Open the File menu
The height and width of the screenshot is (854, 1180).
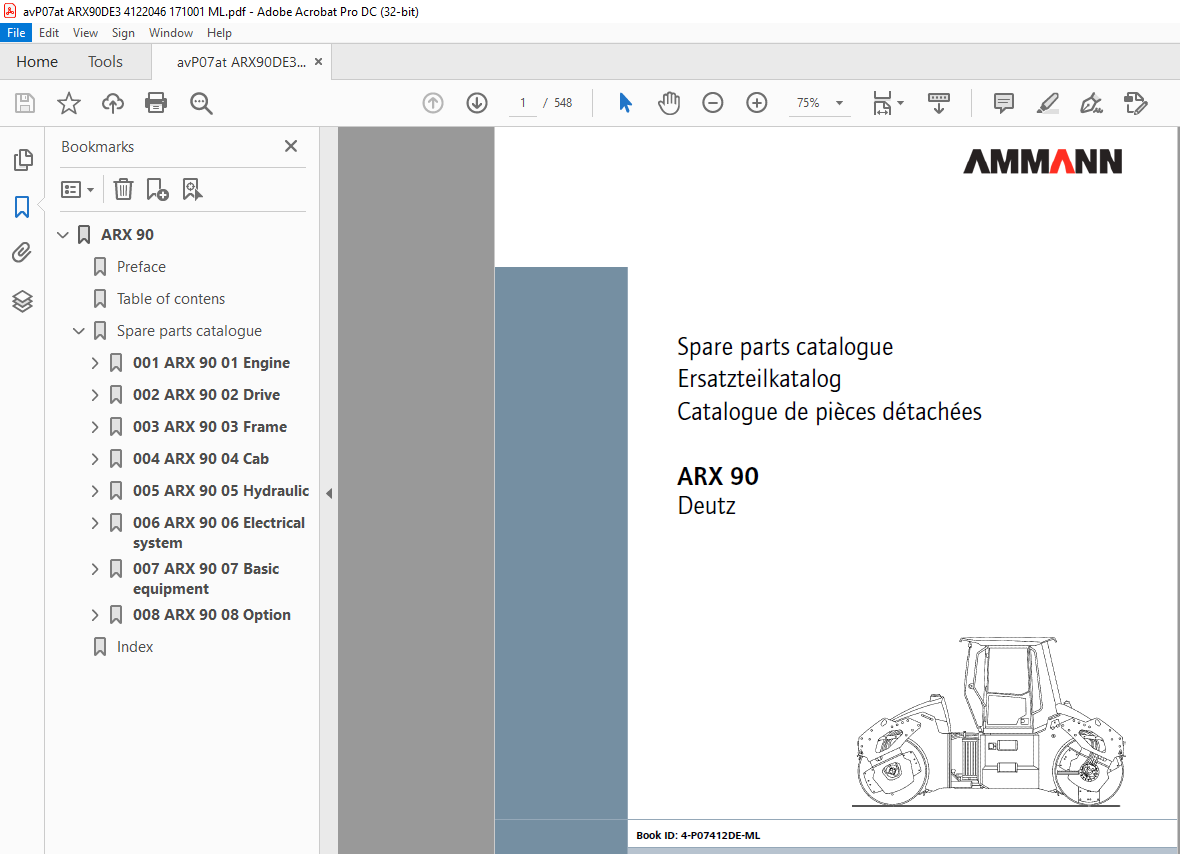[16, 33]
